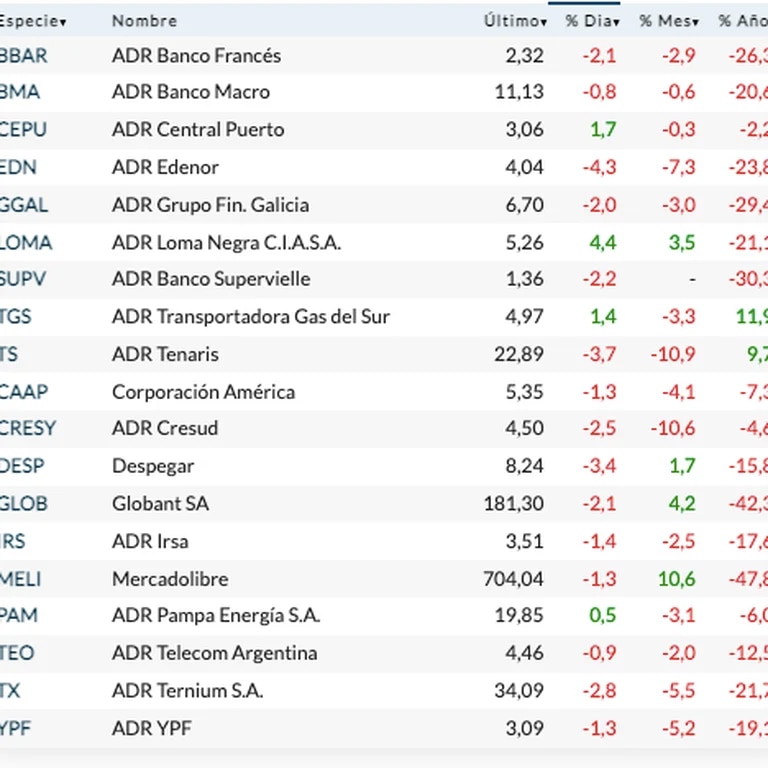Open the PAM ticker link

[x=19, y=616]
